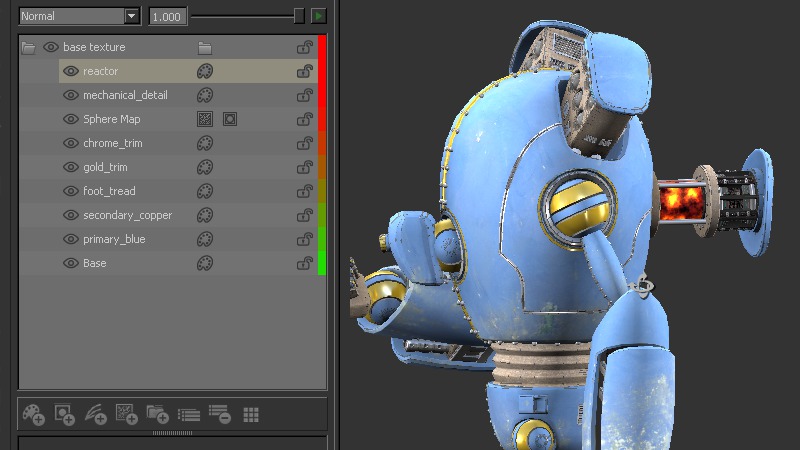This screenshot has width=800, height=450.
Task: Collapse the base texture group folder
Action: click(x=28, y=47)
